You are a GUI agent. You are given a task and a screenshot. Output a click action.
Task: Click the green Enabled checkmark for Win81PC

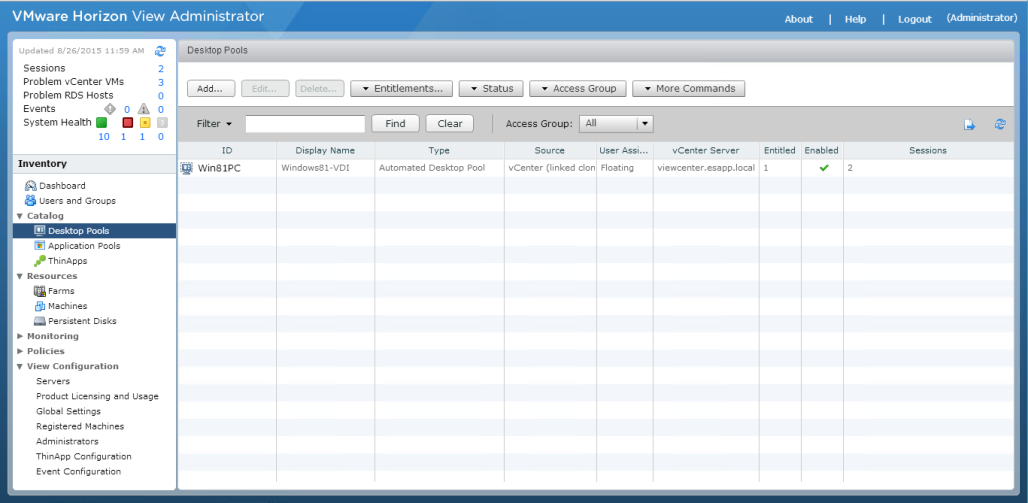[824, 168]
